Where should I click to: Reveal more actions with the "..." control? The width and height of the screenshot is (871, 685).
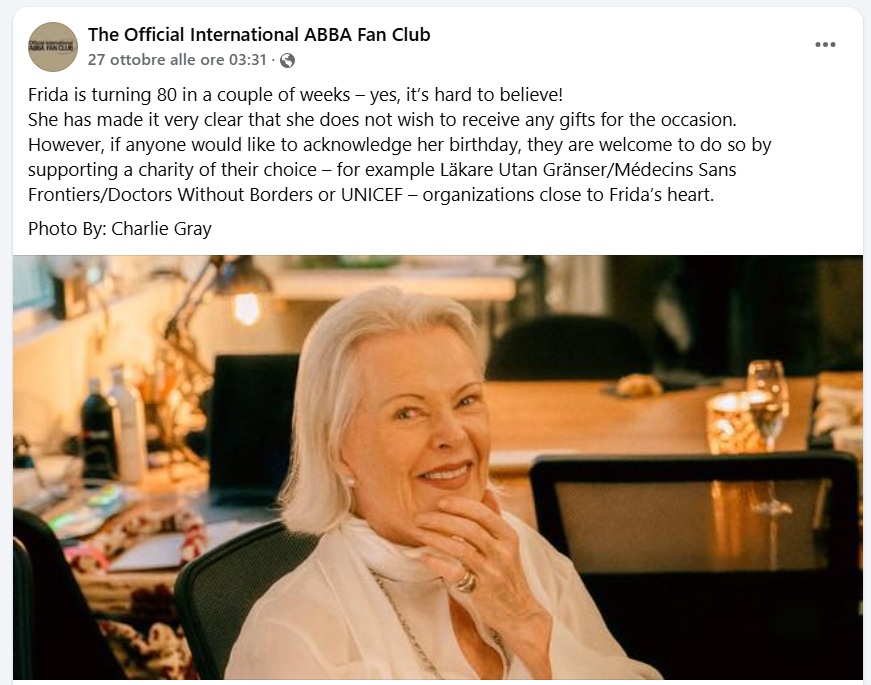click(x=827, y=42)
